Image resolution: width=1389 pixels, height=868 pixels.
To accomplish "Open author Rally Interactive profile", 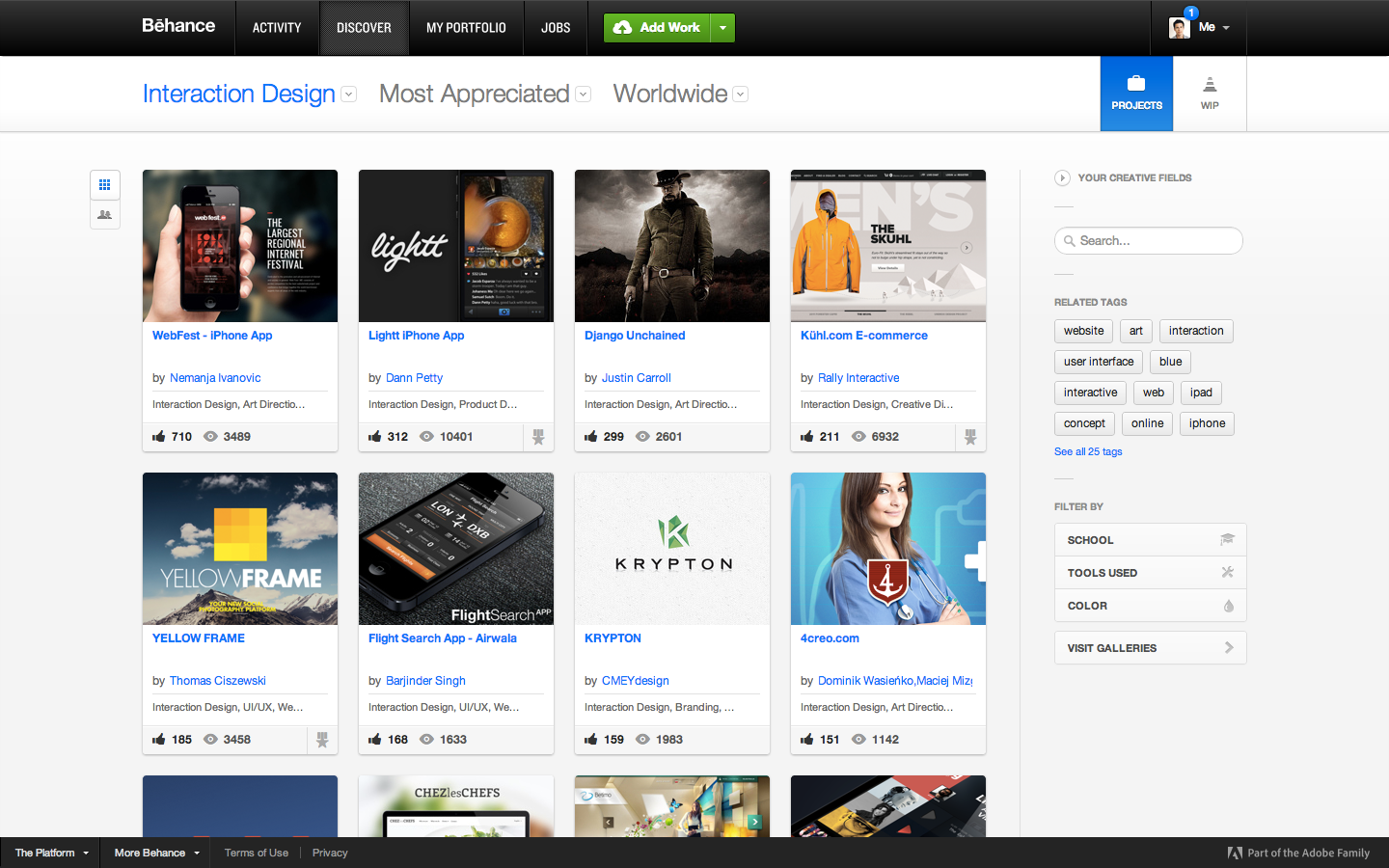I will click(x=858, y=378).
